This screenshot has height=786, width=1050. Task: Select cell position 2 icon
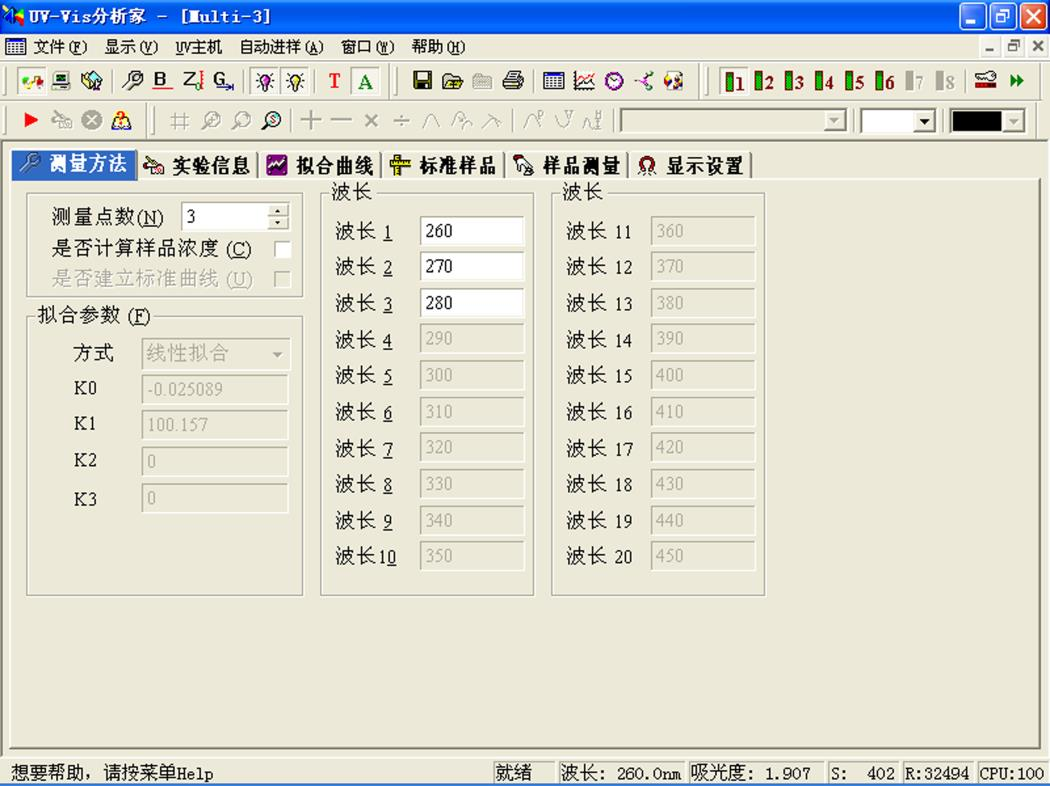764,81
